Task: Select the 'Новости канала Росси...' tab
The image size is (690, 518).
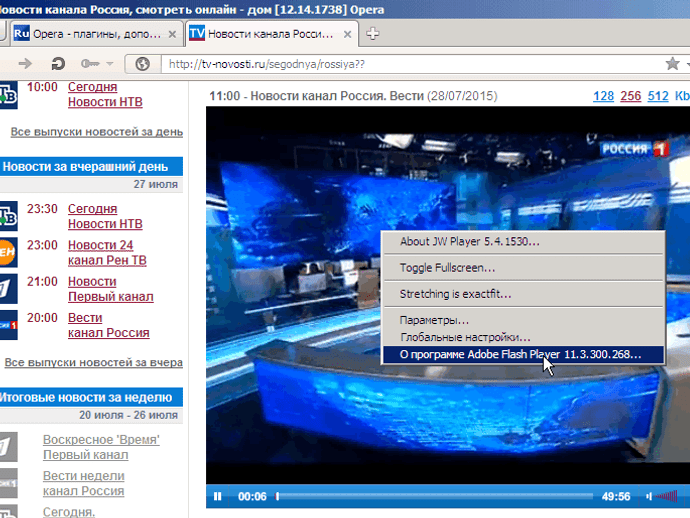Action: point(272,34)
